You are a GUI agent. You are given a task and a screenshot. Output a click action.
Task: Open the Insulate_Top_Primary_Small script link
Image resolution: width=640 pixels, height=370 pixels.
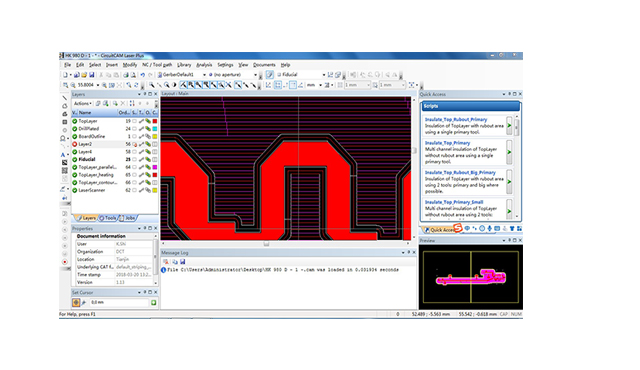point(454,202)
